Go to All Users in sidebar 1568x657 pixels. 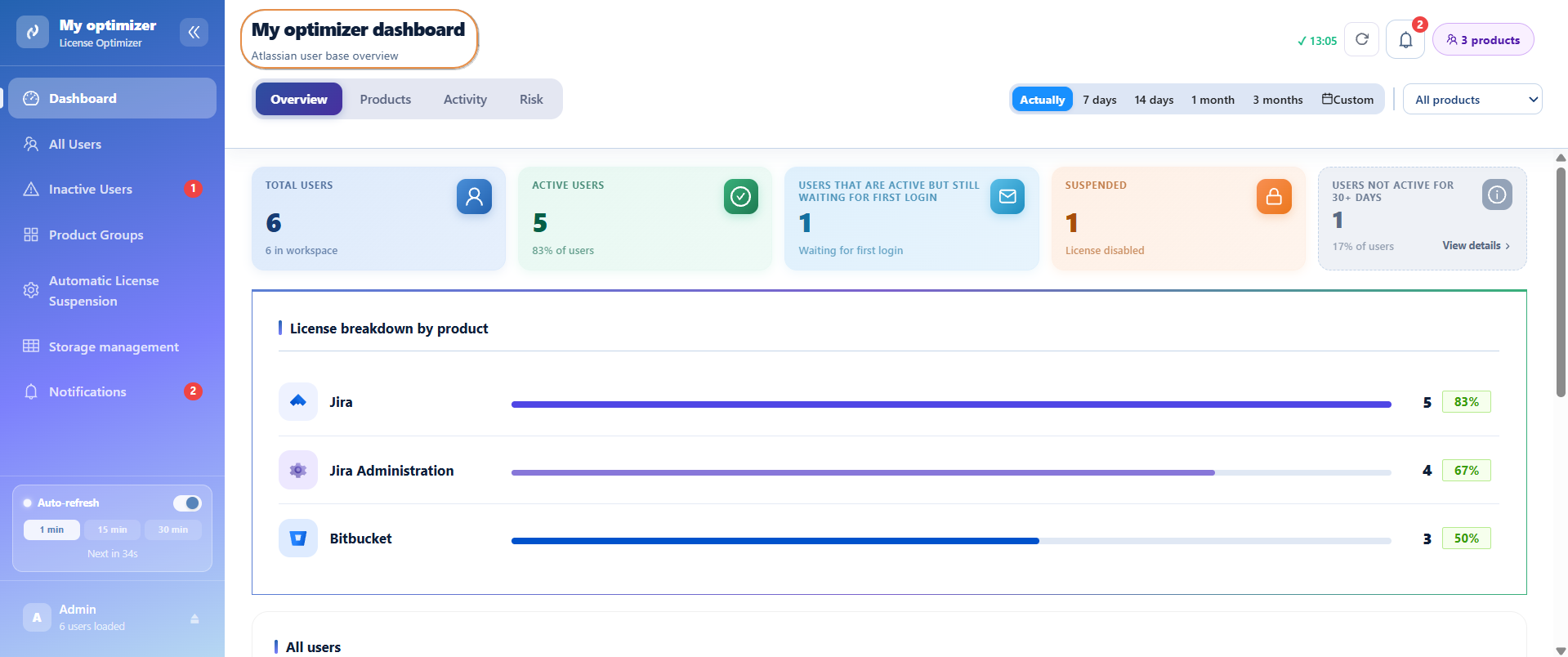click(112, 144)
